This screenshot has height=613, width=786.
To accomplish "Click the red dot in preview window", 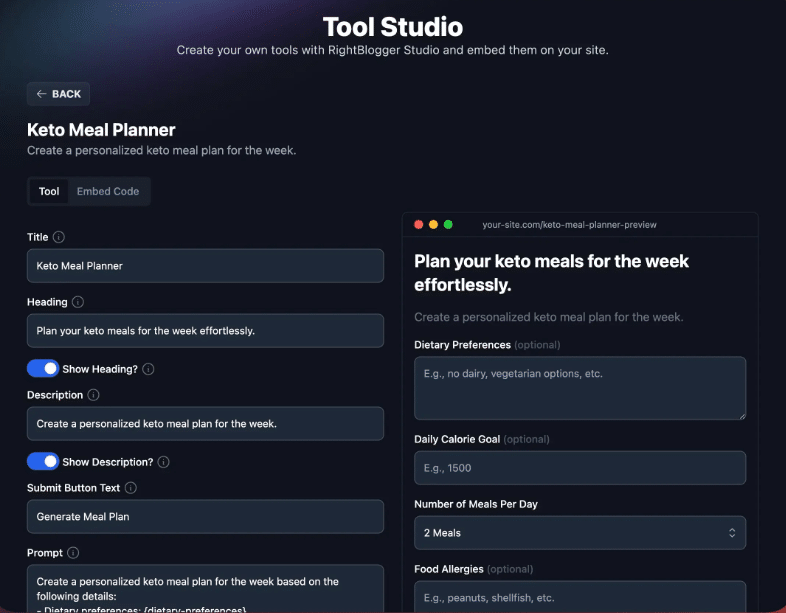I will tap(419, 225).
